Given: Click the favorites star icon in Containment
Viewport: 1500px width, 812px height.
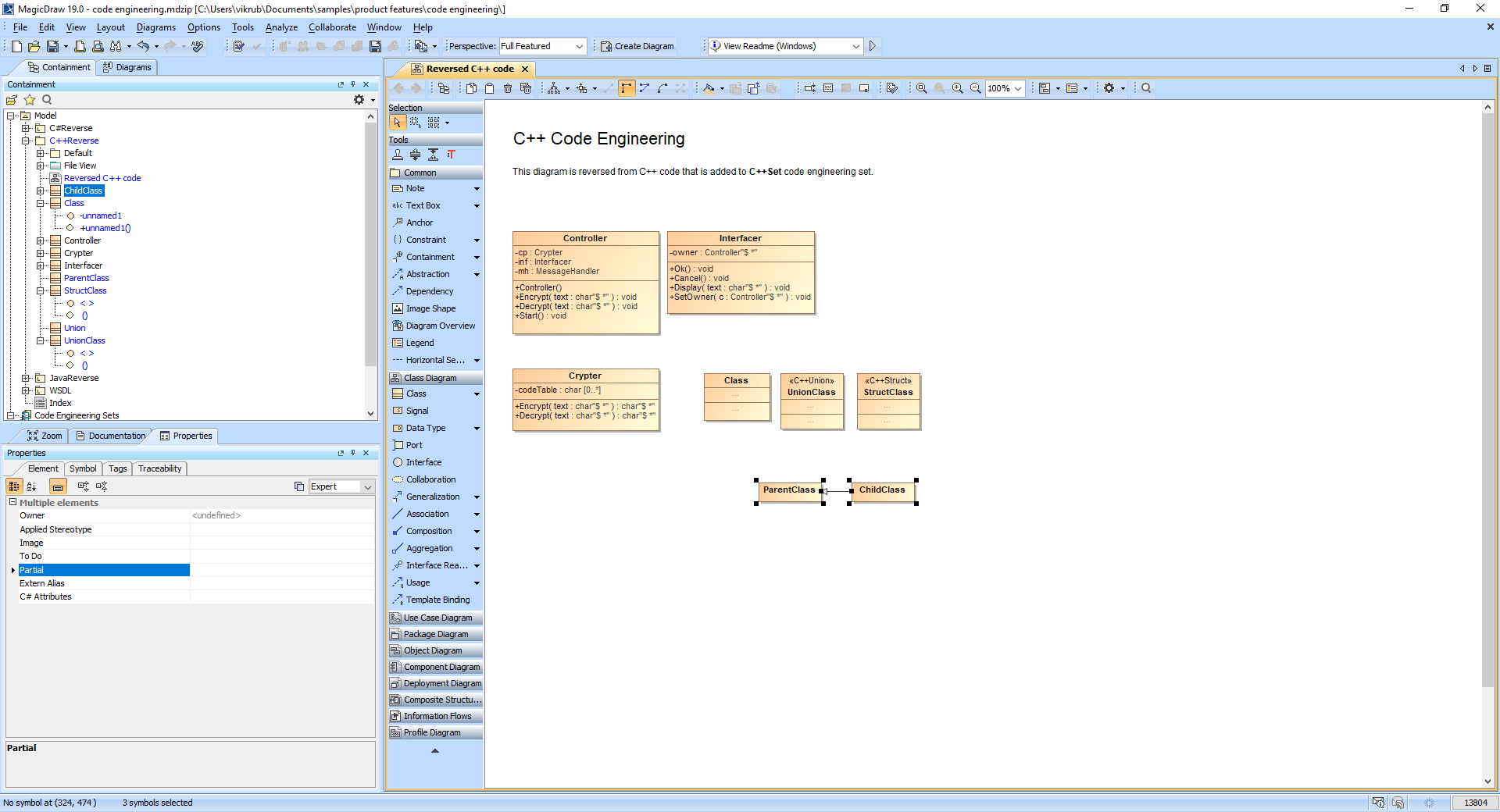Looking at the screenshot, I should click(30, 100).
